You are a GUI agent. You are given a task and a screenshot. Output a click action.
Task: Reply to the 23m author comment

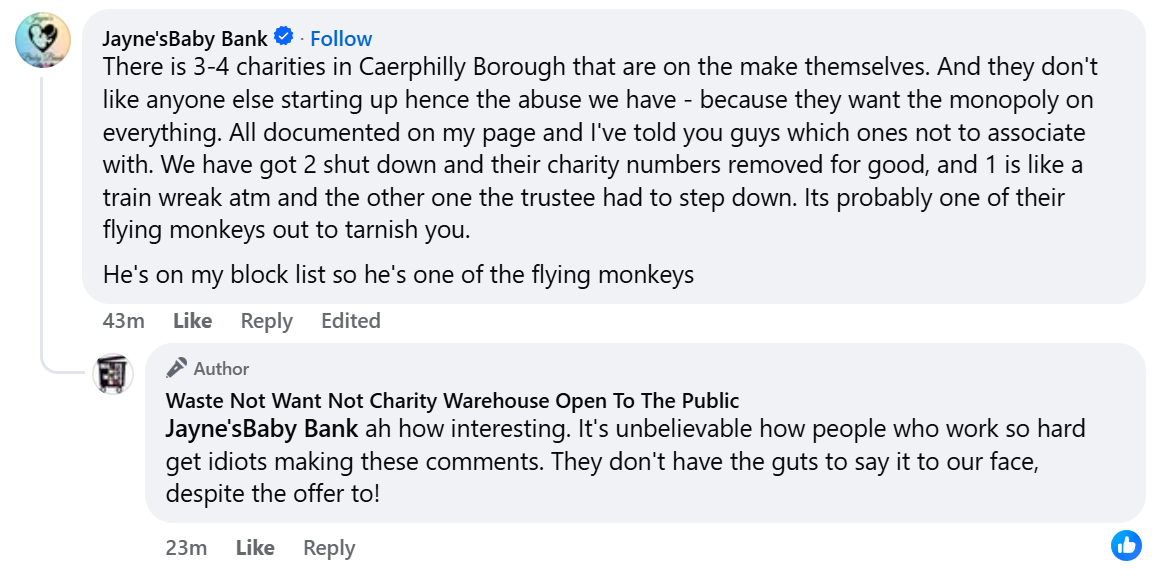coord(329,548)
